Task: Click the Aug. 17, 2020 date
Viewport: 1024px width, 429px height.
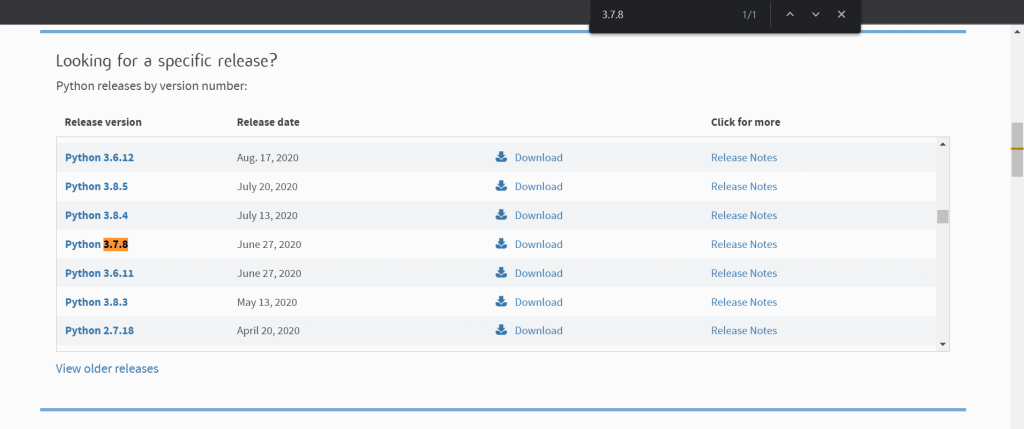Action: click(x=268, y=157)
